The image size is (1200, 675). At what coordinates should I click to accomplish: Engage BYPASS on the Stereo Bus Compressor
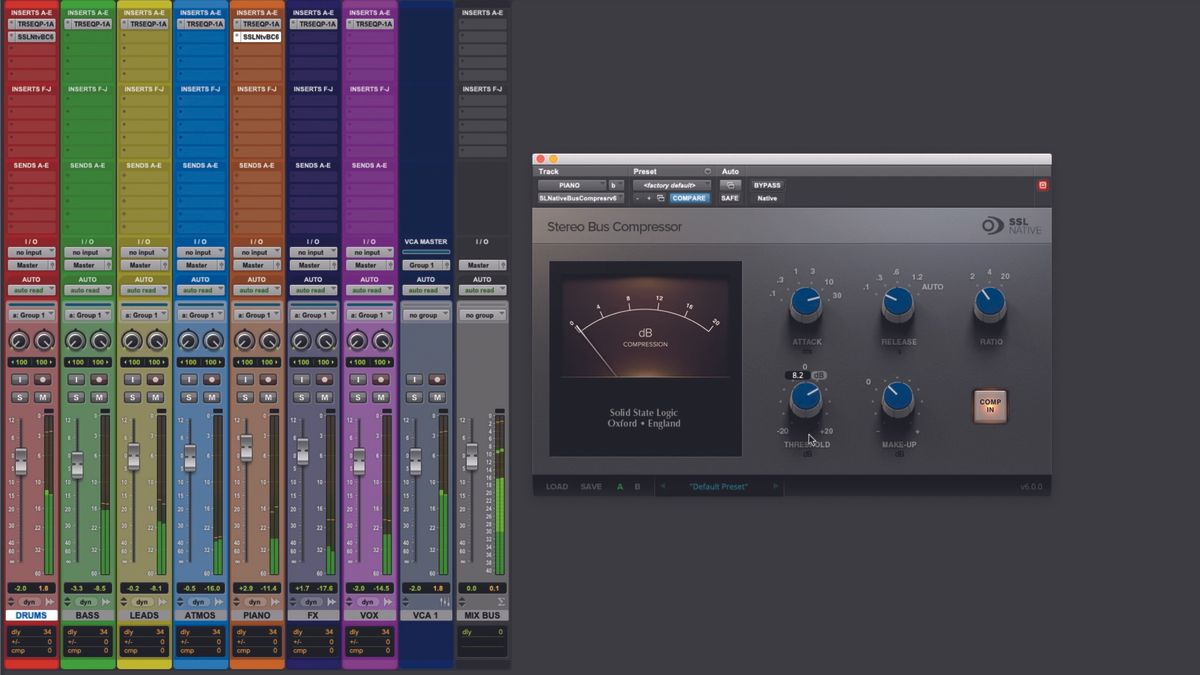point(767,185)
